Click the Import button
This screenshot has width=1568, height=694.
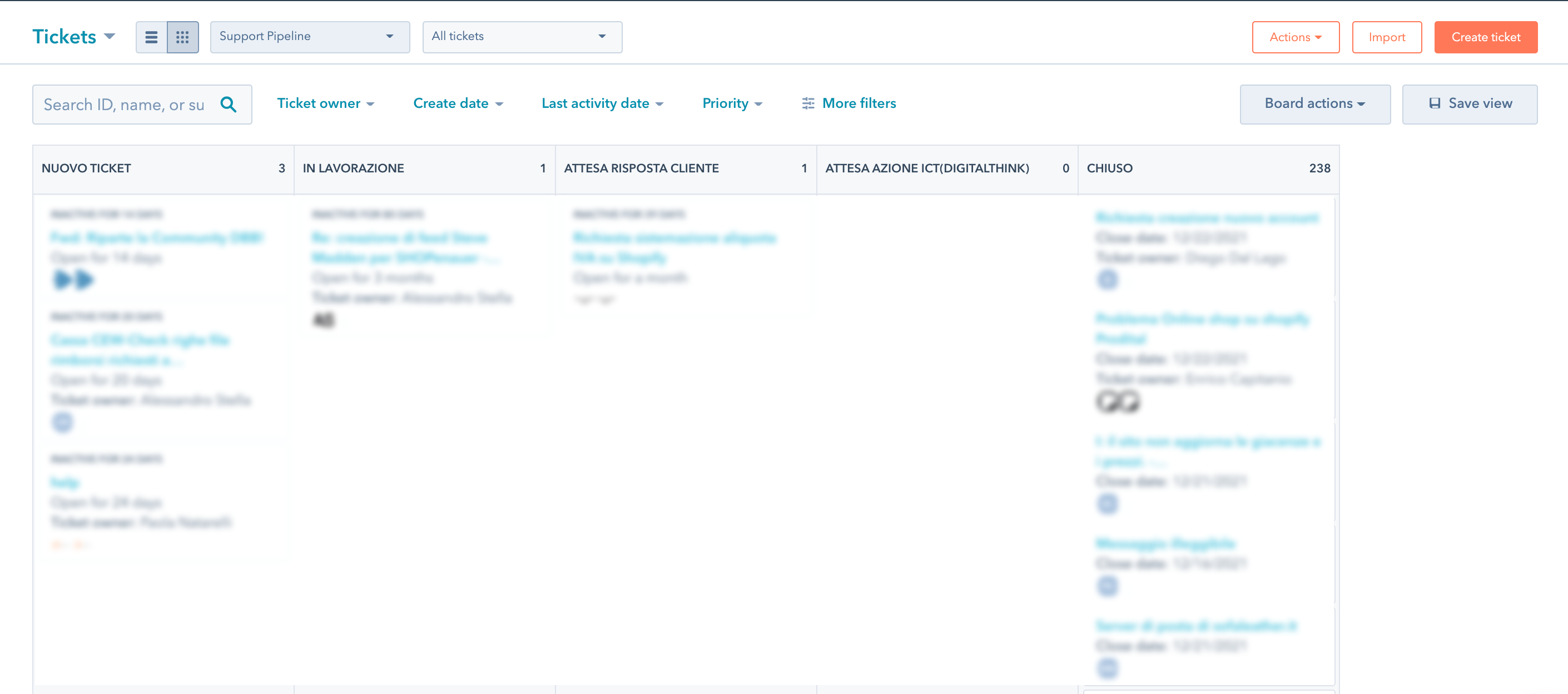pos(1387,37)
